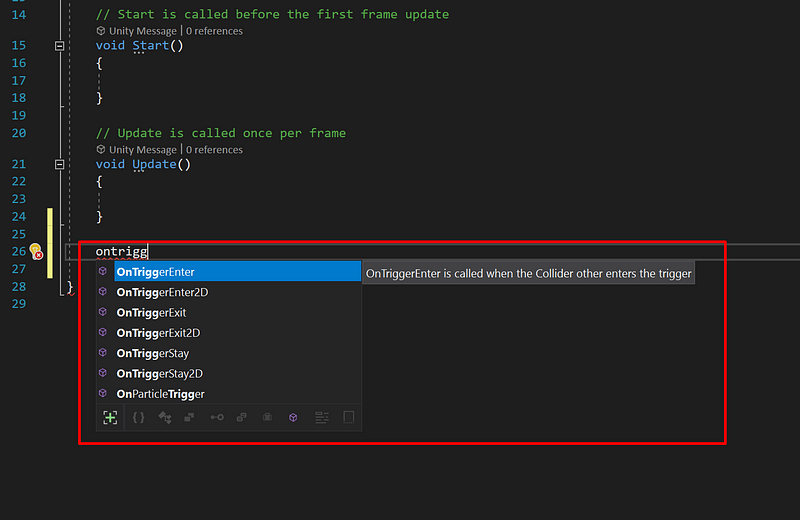The image size is (800, 520).
Task: Toggle the interfaces filter icon
Action: (x=216, y=417)
